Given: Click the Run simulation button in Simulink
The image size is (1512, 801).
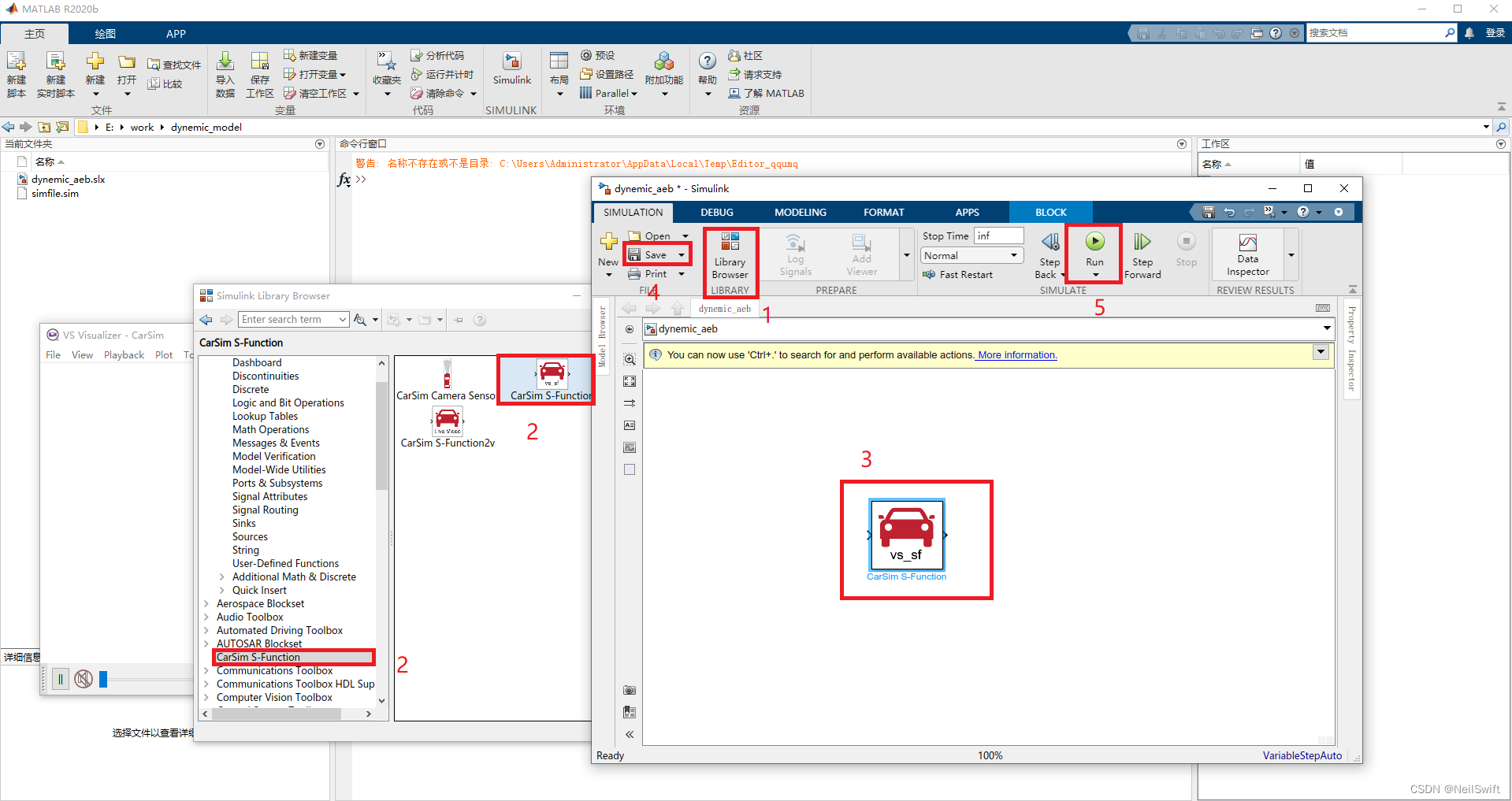Looking at the screenshot, I should click(x=1094, y=242).
